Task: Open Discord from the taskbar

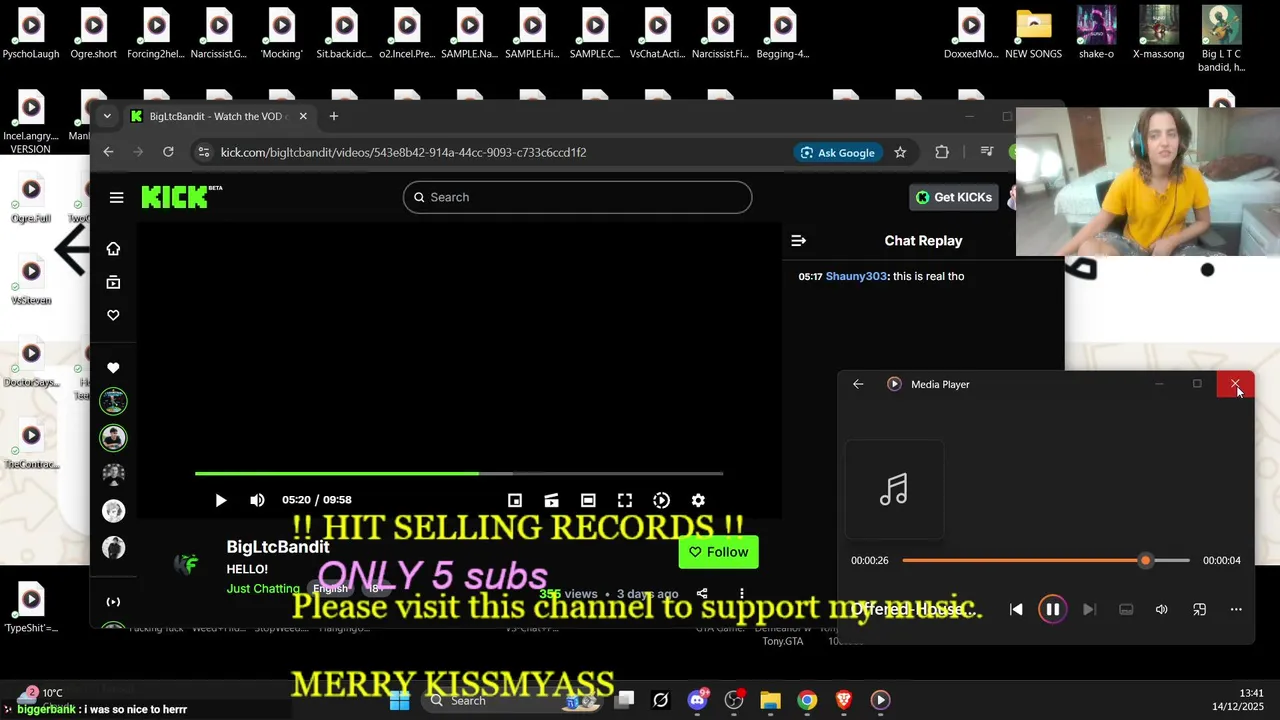Action: (698, 700)
